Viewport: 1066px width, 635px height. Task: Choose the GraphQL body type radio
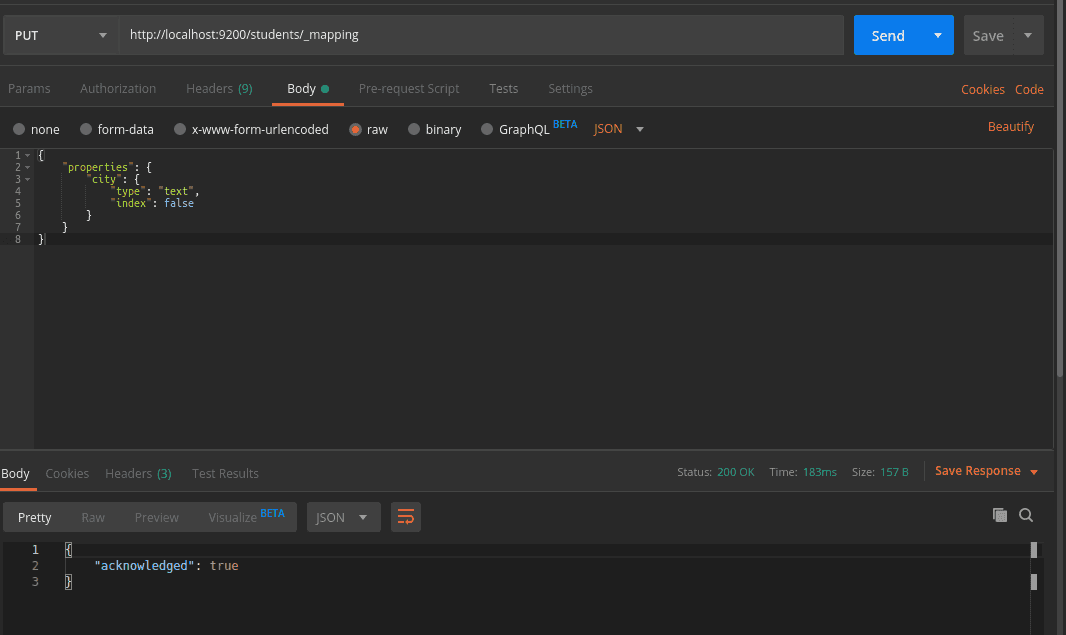pyautogui.click(x=487, y=129)
